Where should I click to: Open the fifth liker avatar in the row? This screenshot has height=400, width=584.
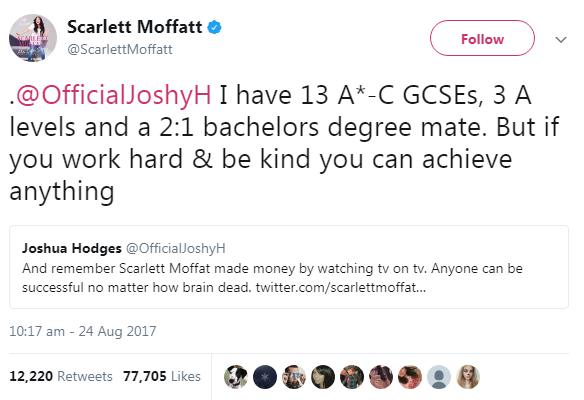(x=352, y=377)
